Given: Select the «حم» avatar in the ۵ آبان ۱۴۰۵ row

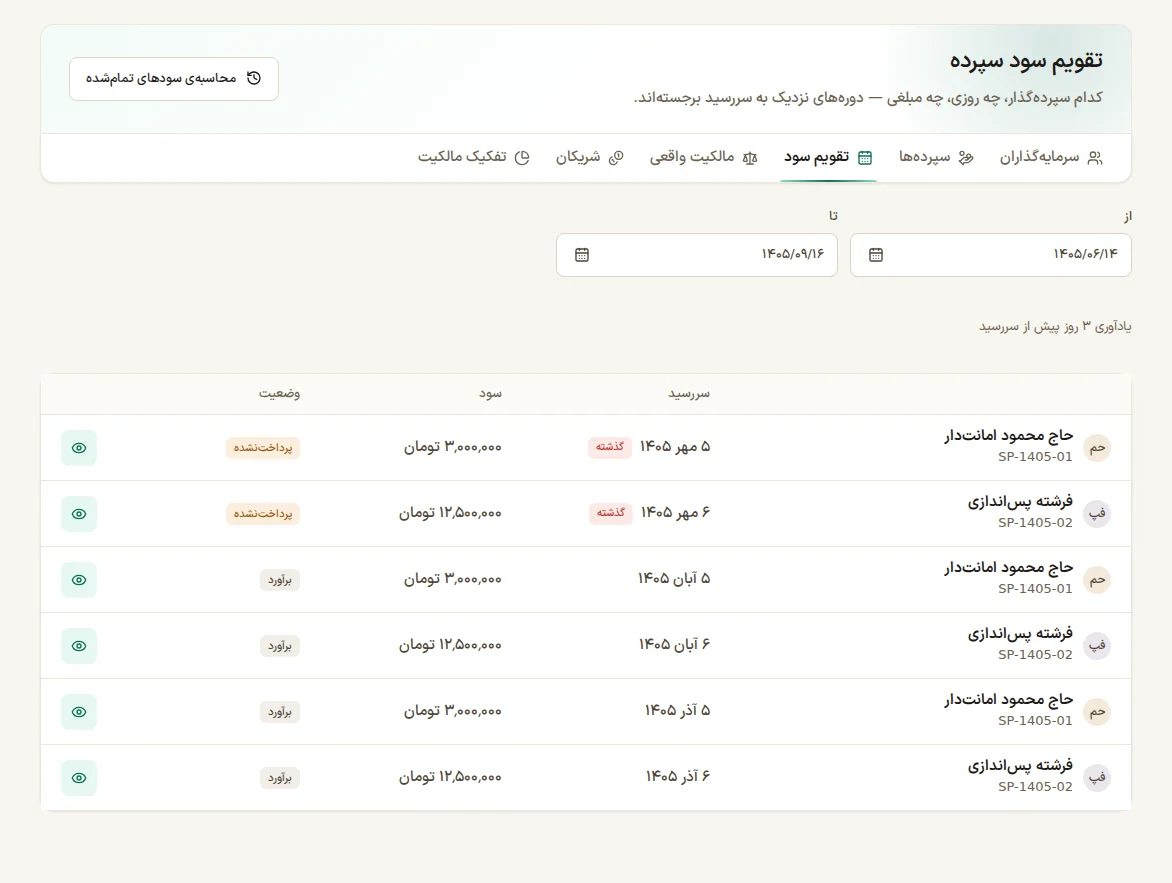Looking at the screenshot, I should point(1097,579).
